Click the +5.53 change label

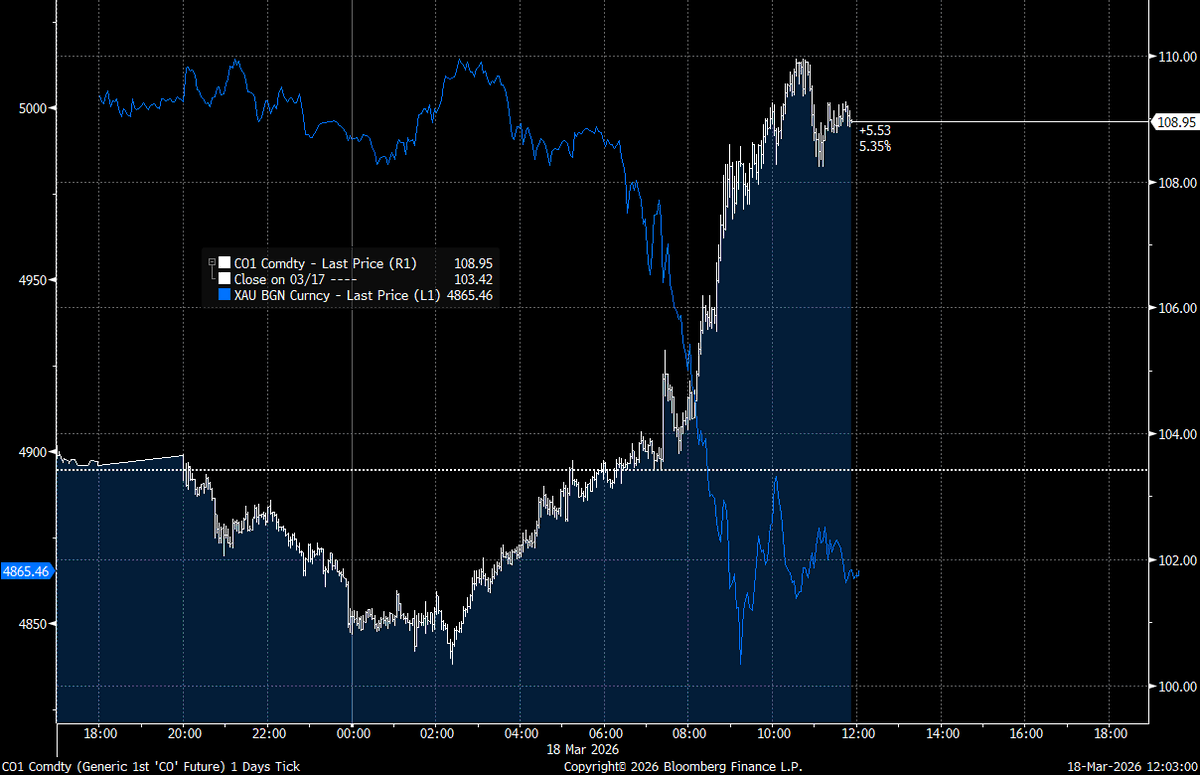[x=874, y=130]
